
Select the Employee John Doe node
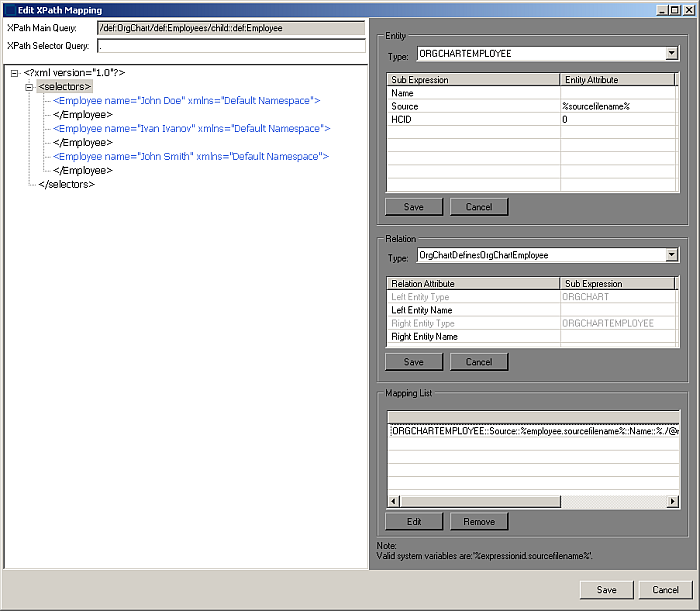[x=186, y=101]
